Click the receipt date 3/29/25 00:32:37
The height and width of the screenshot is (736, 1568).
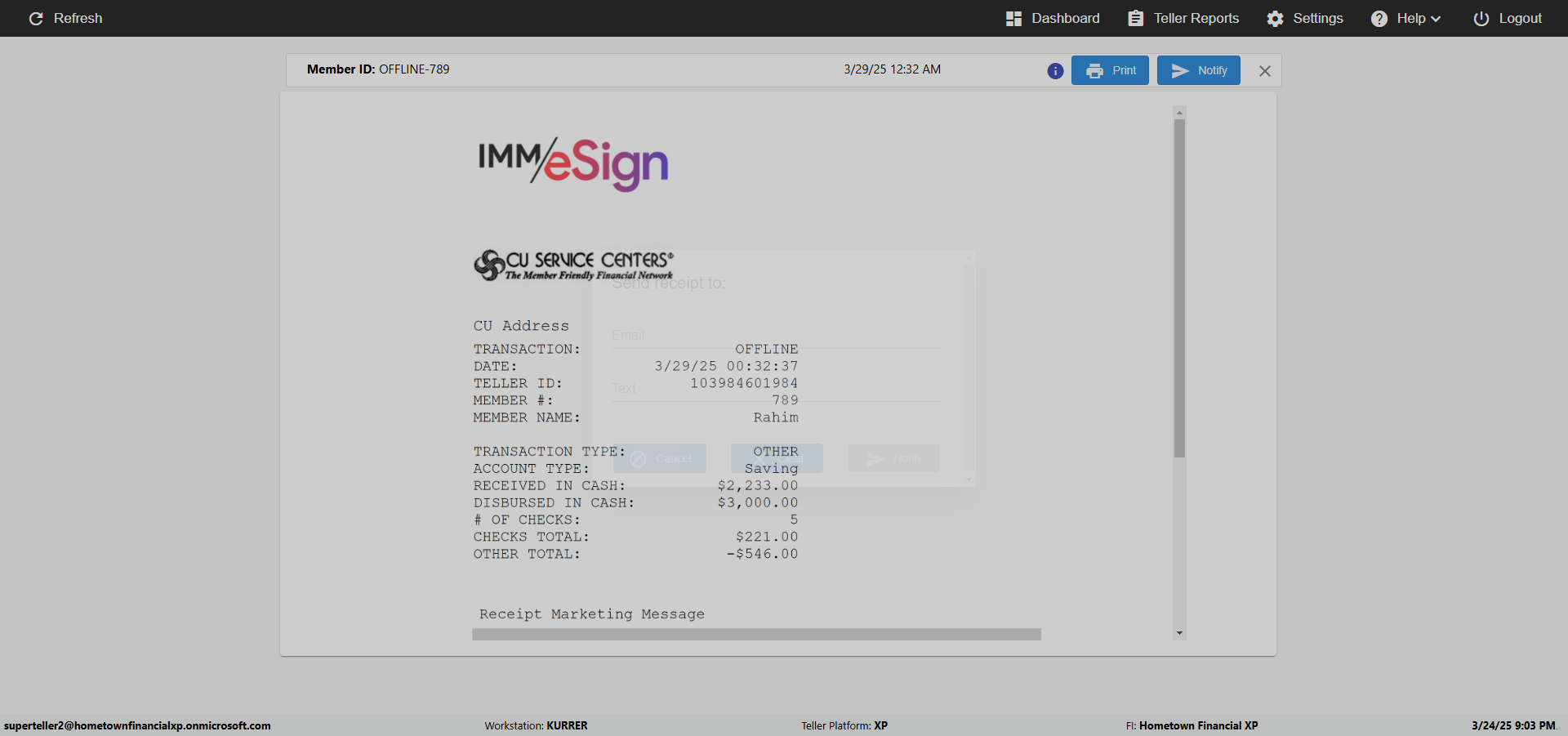tap(726, 366)
